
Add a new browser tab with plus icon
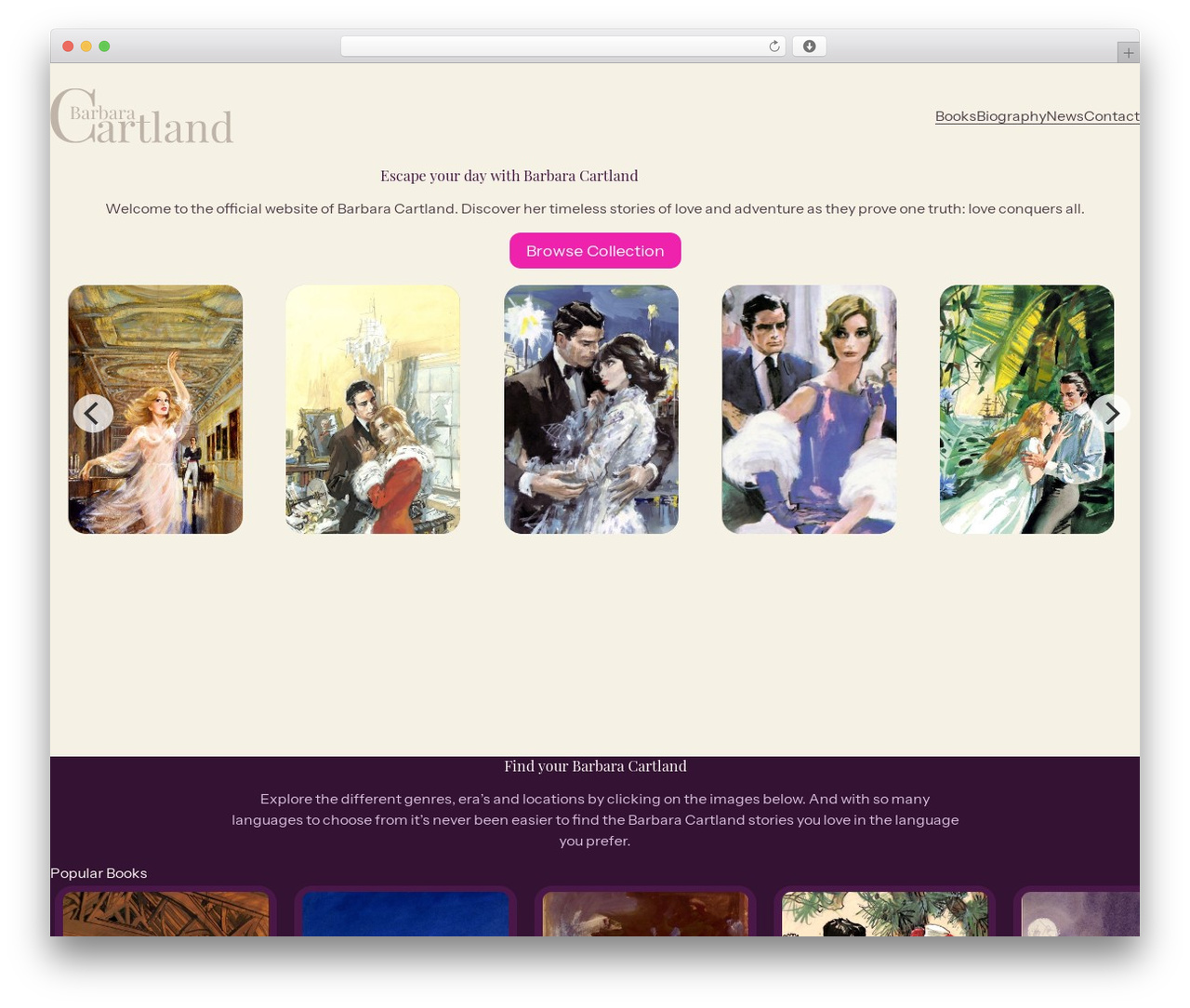[1128, 53]
